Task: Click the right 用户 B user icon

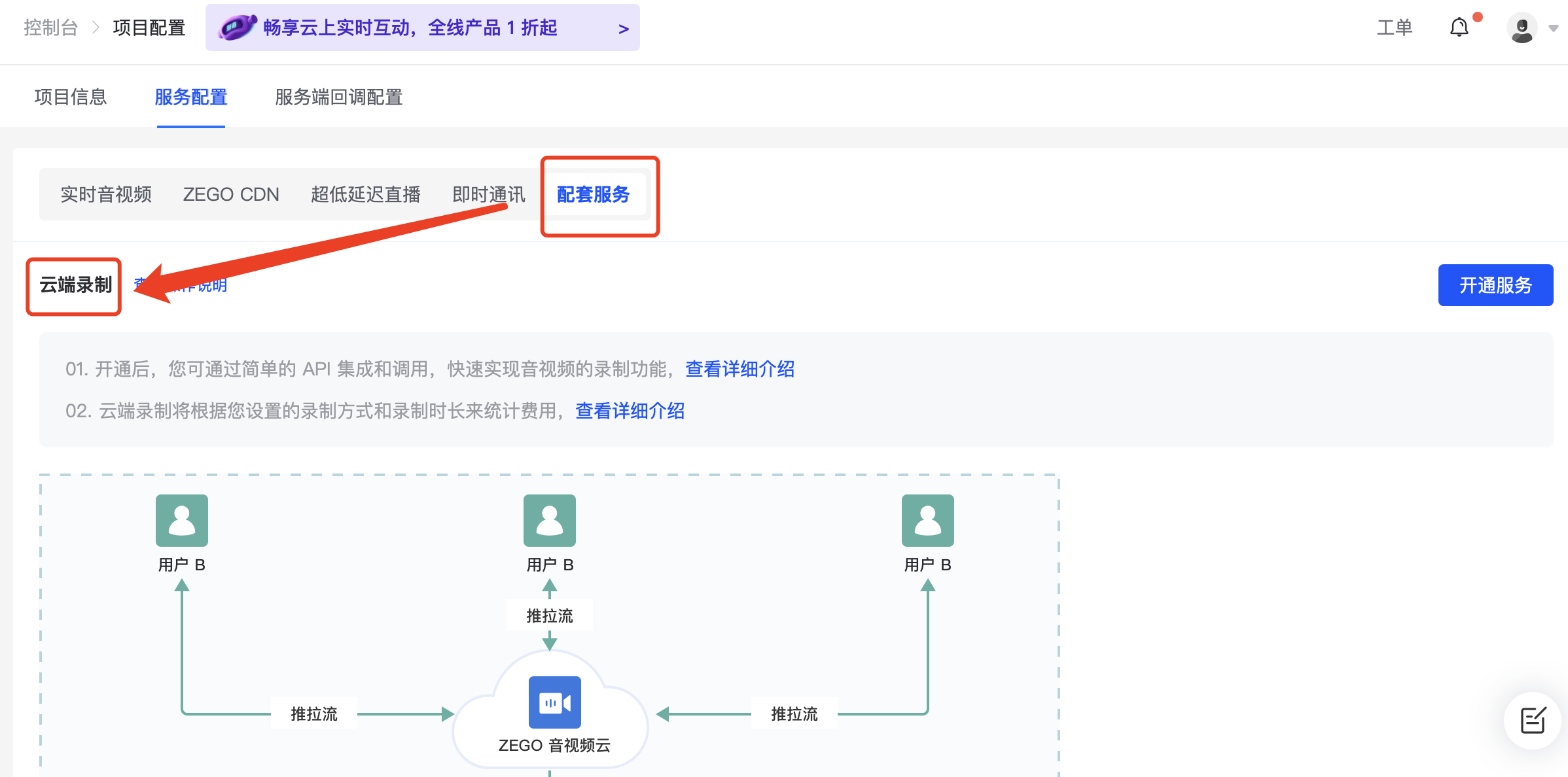Action: pos(927,521)
